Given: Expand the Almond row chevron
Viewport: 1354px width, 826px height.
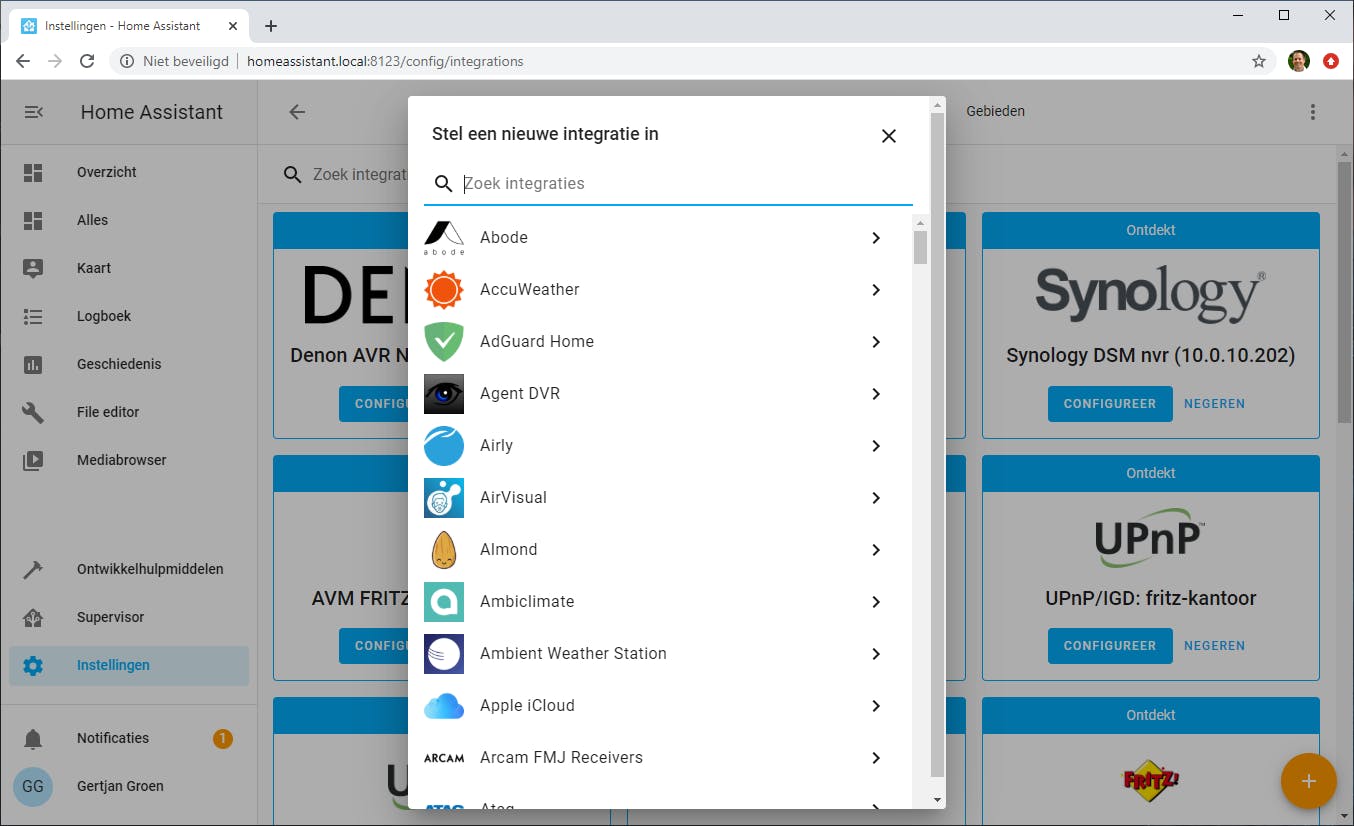Looking at the screenshot, I should point(876,550).
